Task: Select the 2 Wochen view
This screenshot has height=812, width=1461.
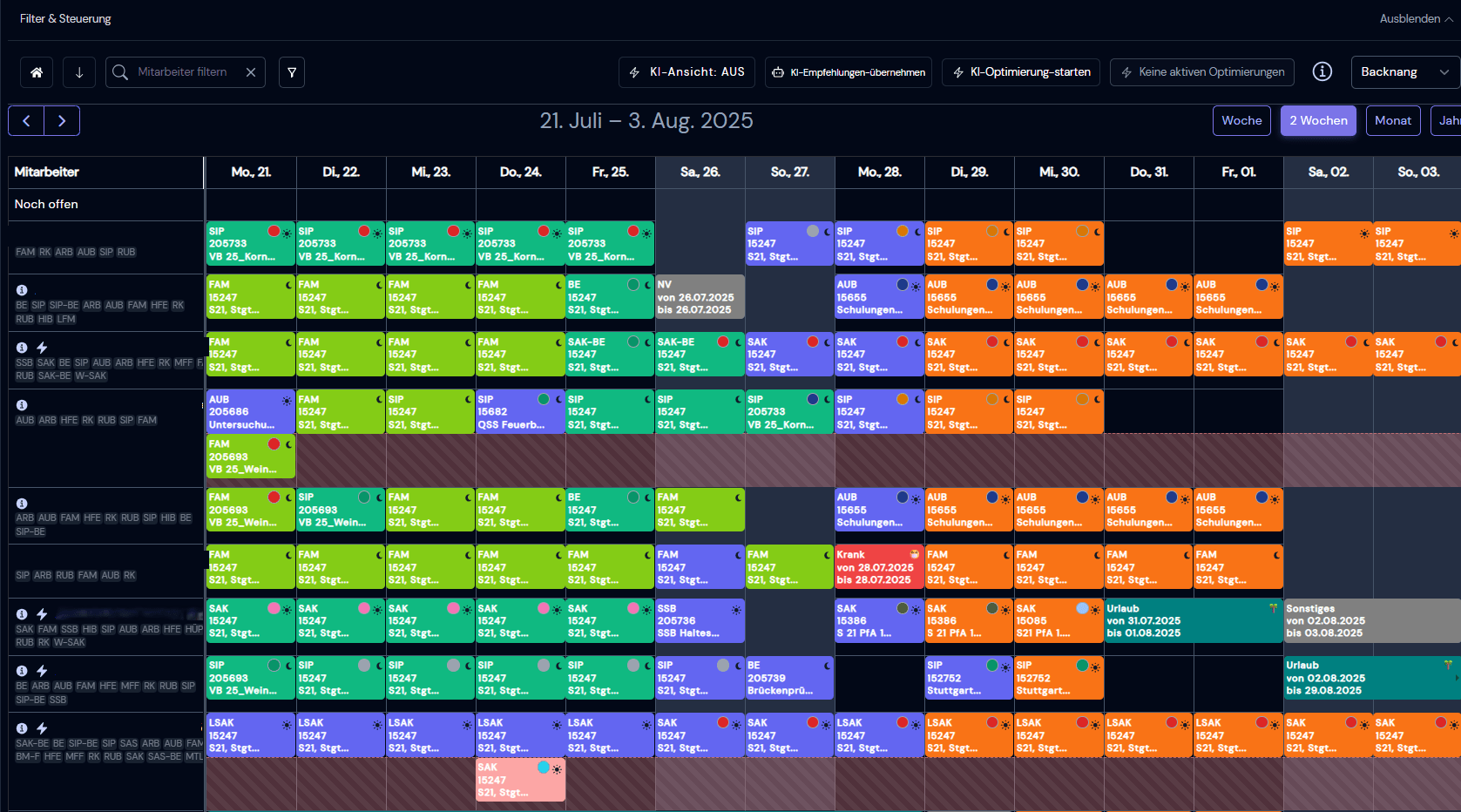Action: point(1318,121)
